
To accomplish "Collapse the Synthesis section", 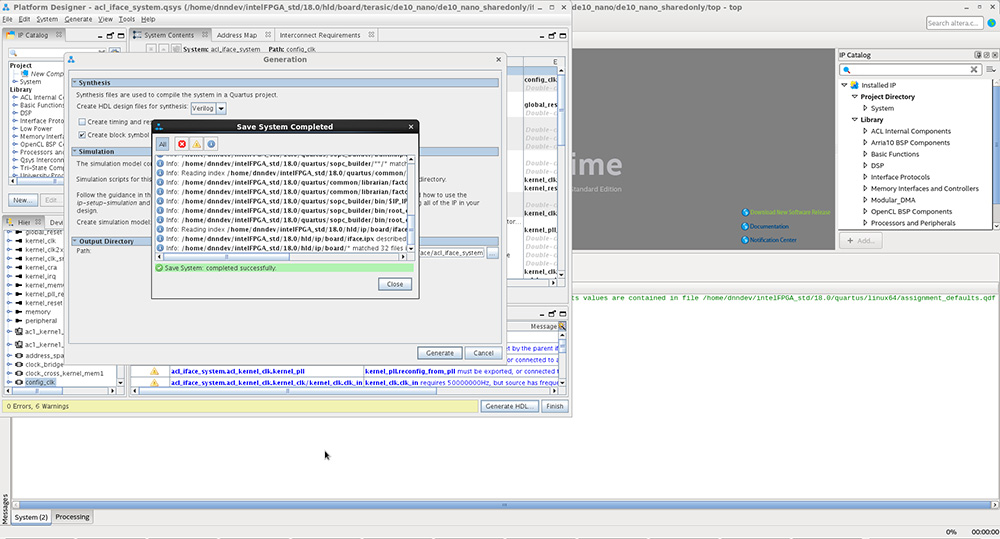I will [75, 83].
